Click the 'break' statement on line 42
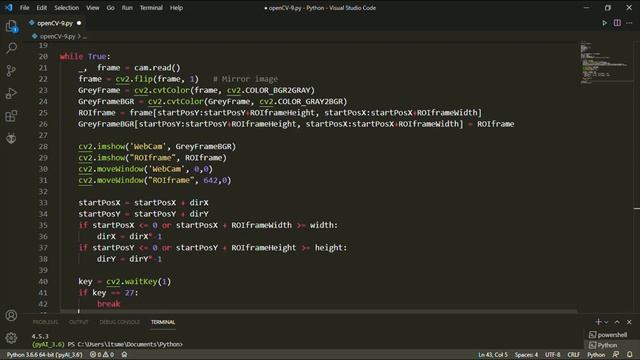The width and height of the screenshot is (640, 360). click(109, 304)
